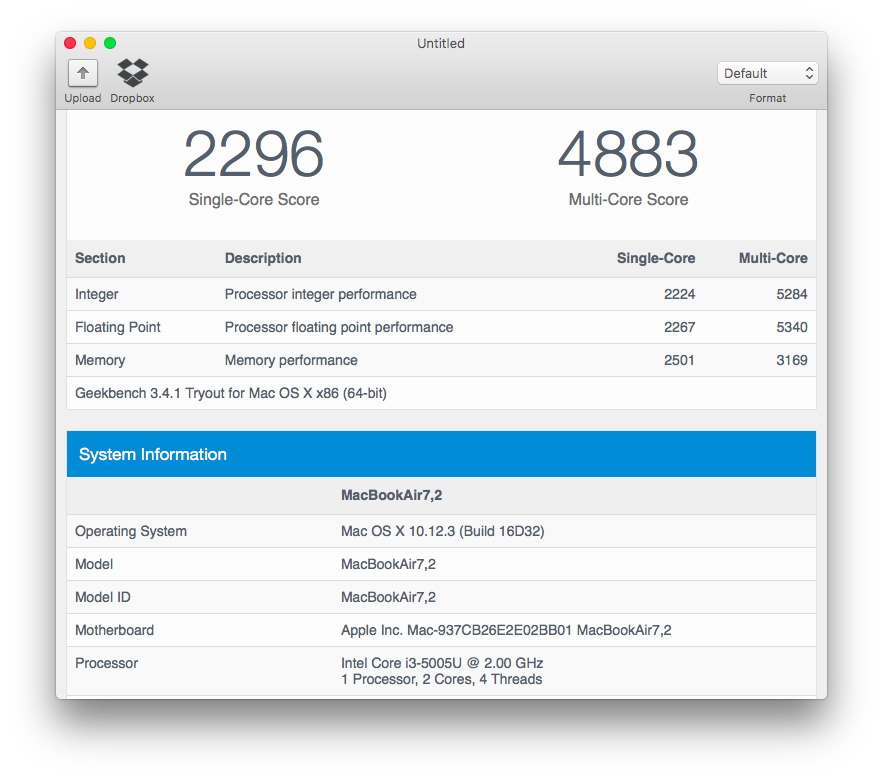
Task: Click Integer multi-core value 5284
Action: pyautogui.click(x=792, y=294)
